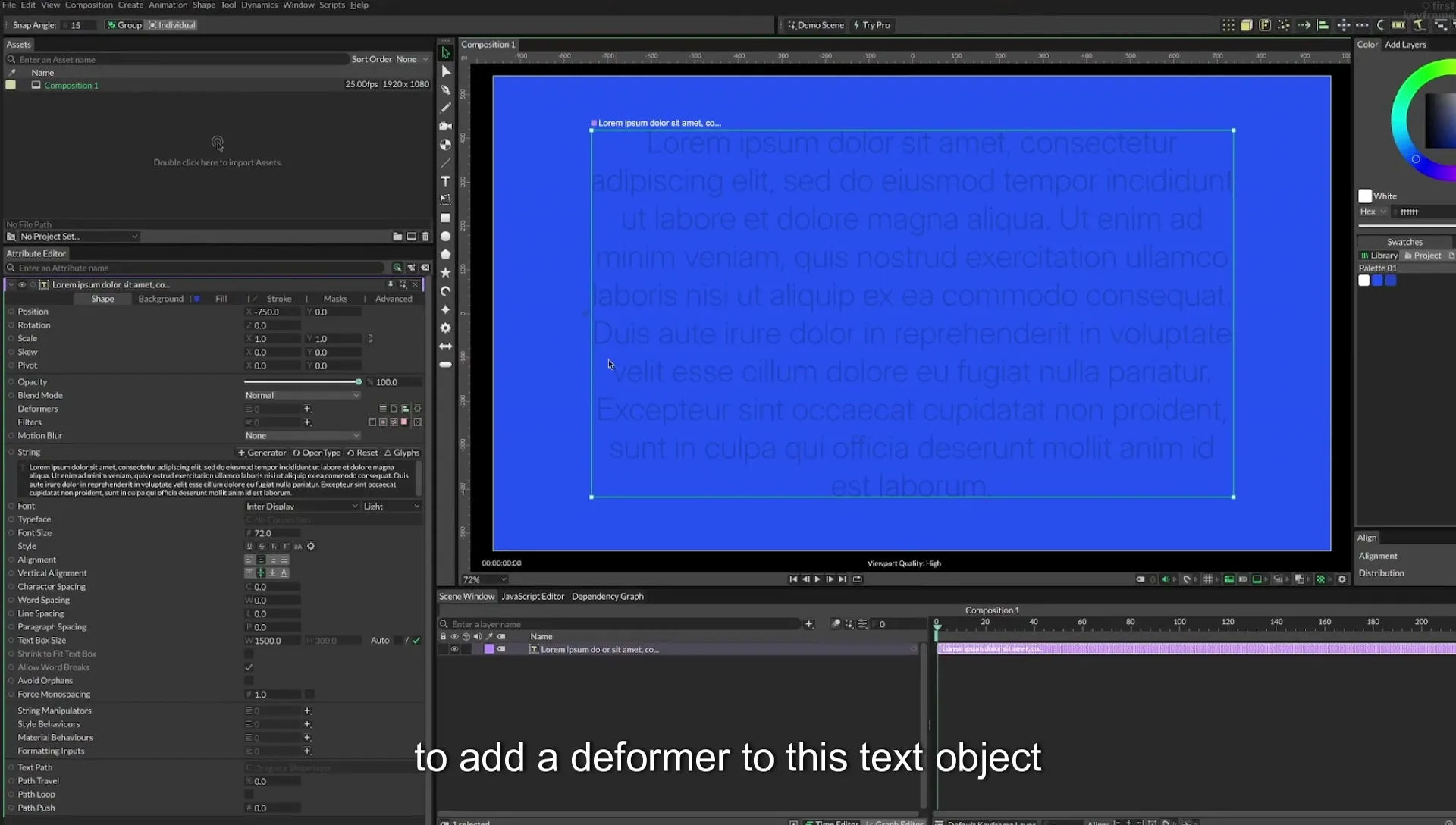Select the Polygon shape tool
This screenshot has height=825, width=1456.
[446, 255]
